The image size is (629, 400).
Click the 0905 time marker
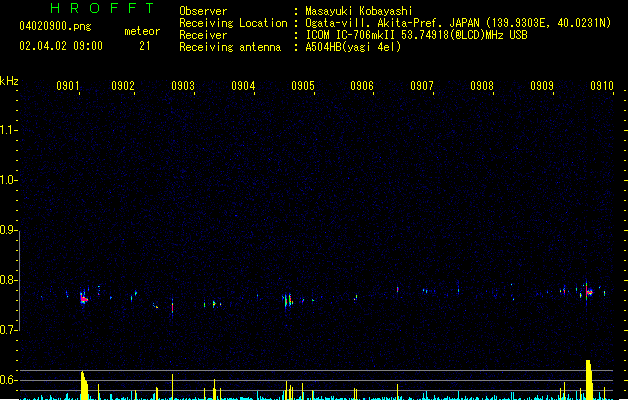[303, 86]
